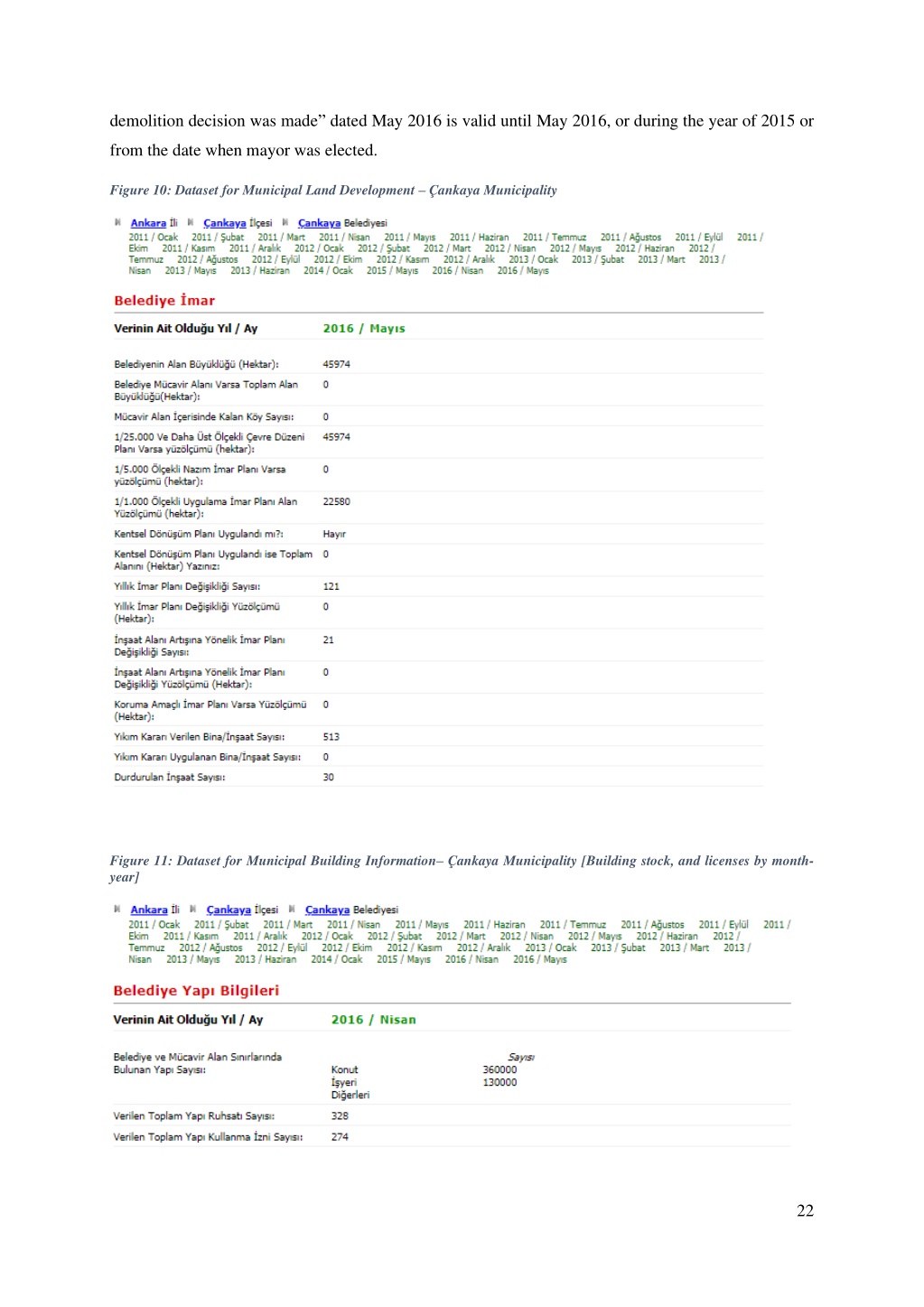Select the 2011 / Aralık date in Figure 11
The height and width of the screenshot is (1307, 924).
pyautogui.click(x=260, y=937)
